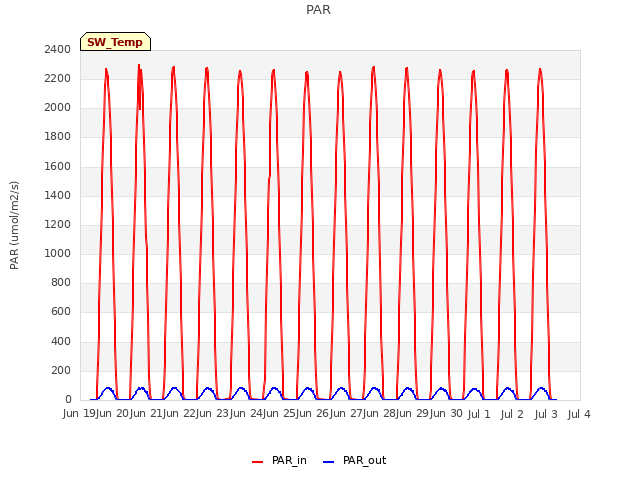The height and width of the screenshot is (480, 640).
Task: Click the Jun 30 x-axis label
Action: click(x=447, y=414)
